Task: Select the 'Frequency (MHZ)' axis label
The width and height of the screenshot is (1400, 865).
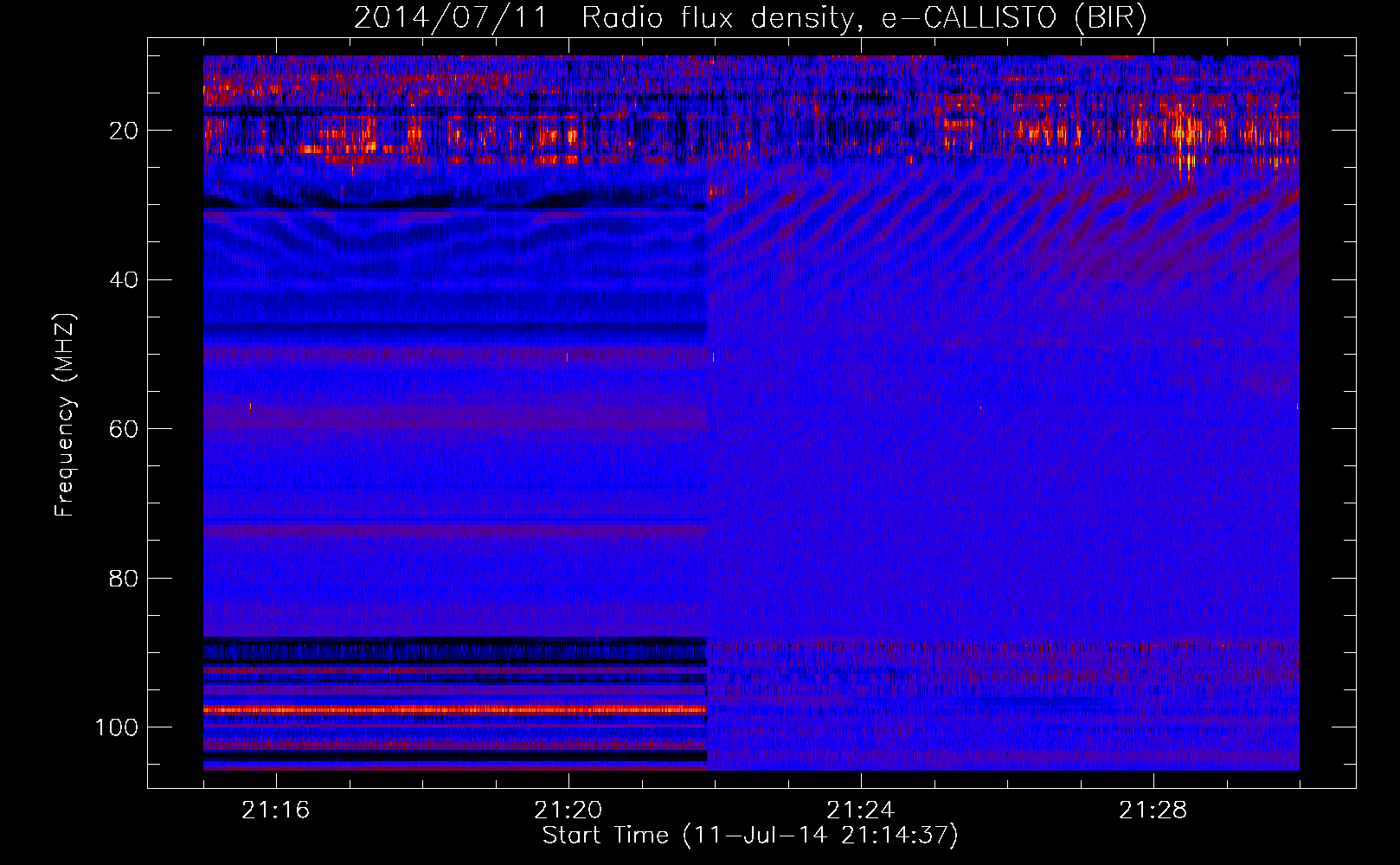Action: pyautogui.click(x=65, y=414)
